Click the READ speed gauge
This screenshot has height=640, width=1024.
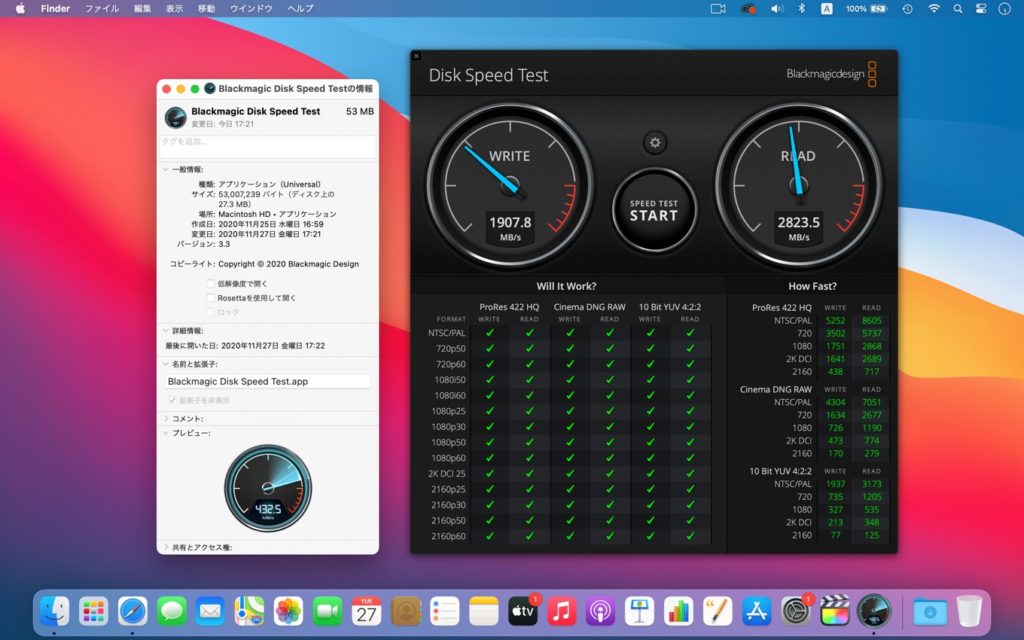pyautogui.click(x=798, y=185)
